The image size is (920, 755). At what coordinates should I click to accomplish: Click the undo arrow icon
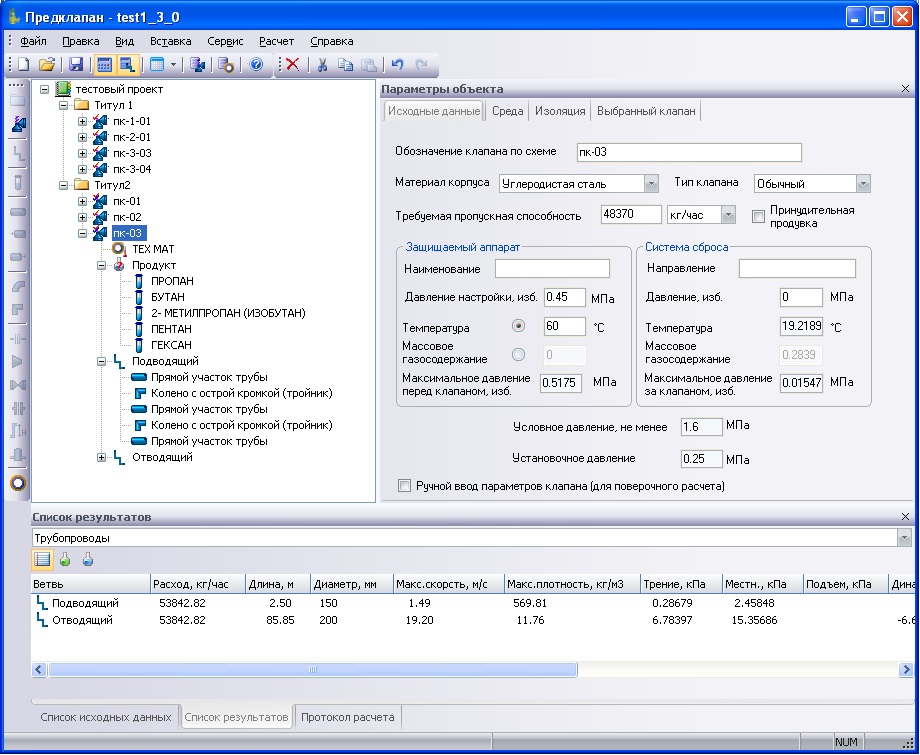point(397,65)
